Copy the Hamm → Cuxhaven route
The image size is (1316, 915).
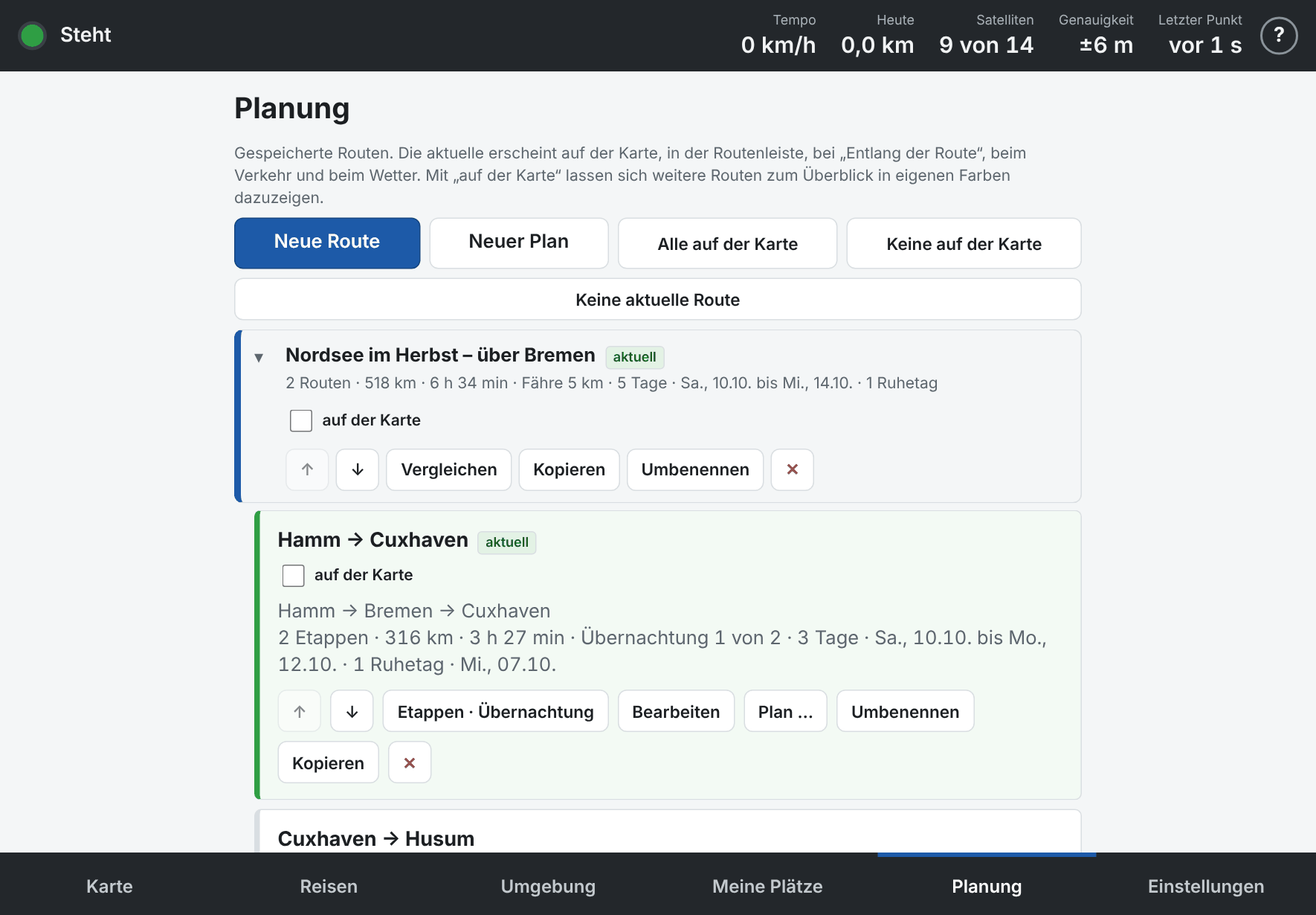click(328, 762)
